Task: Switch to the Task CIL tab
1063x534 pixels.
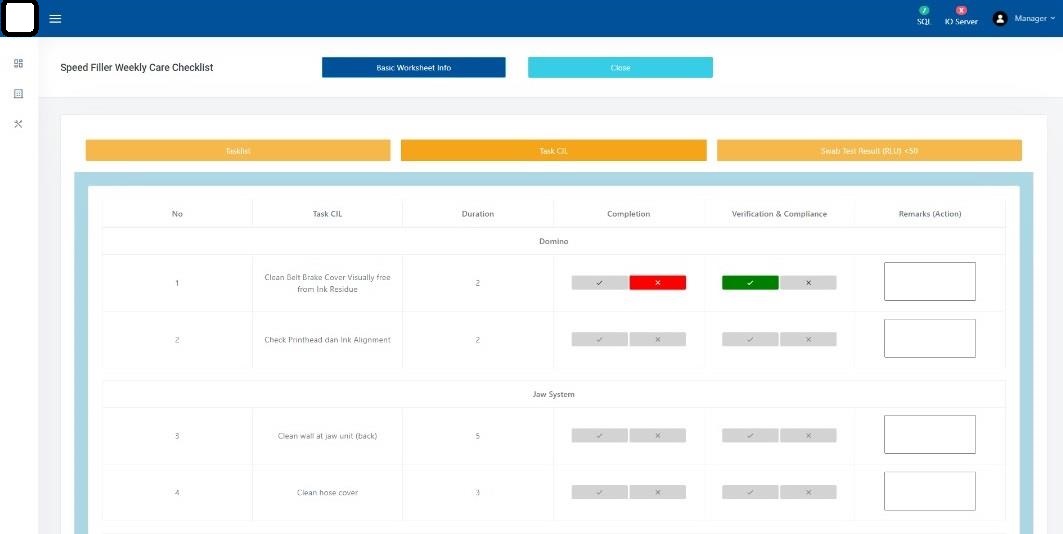Action: [x=553, y=150]
